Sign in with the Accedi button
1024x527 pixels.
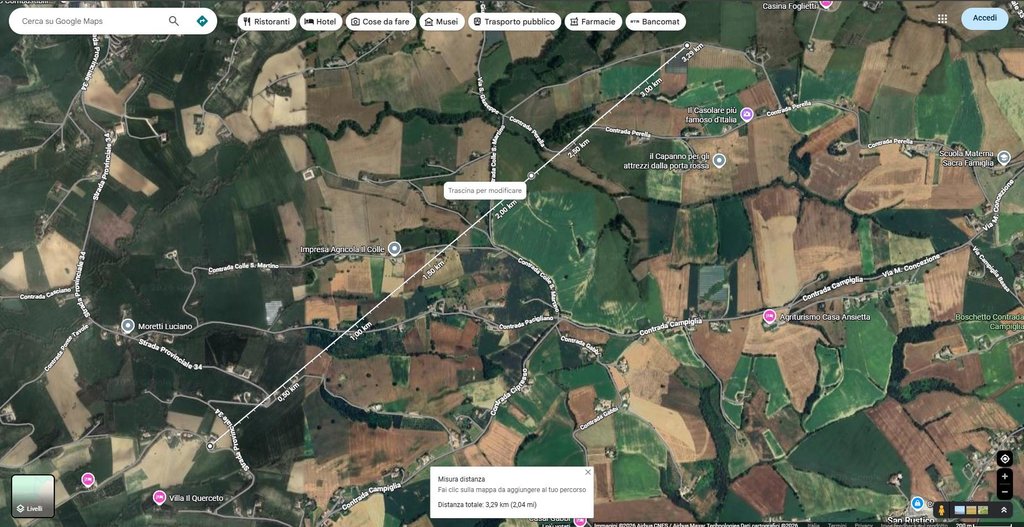[x=985, y=18]
